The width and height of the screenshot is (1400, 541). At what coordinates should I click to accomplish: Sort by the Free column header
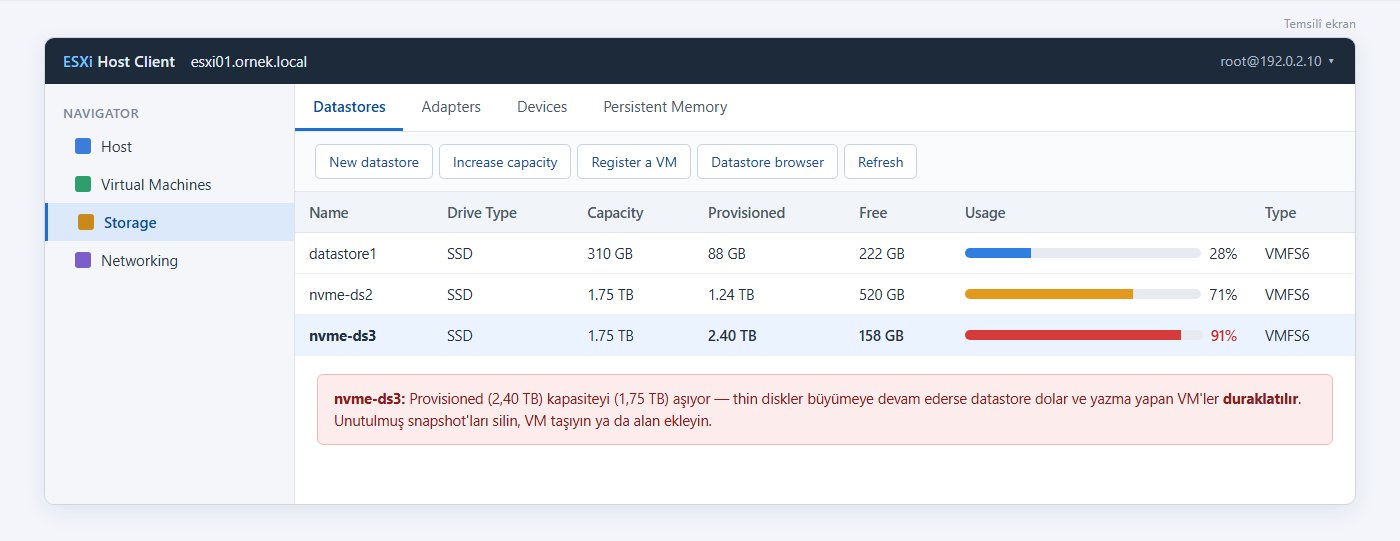873,213
